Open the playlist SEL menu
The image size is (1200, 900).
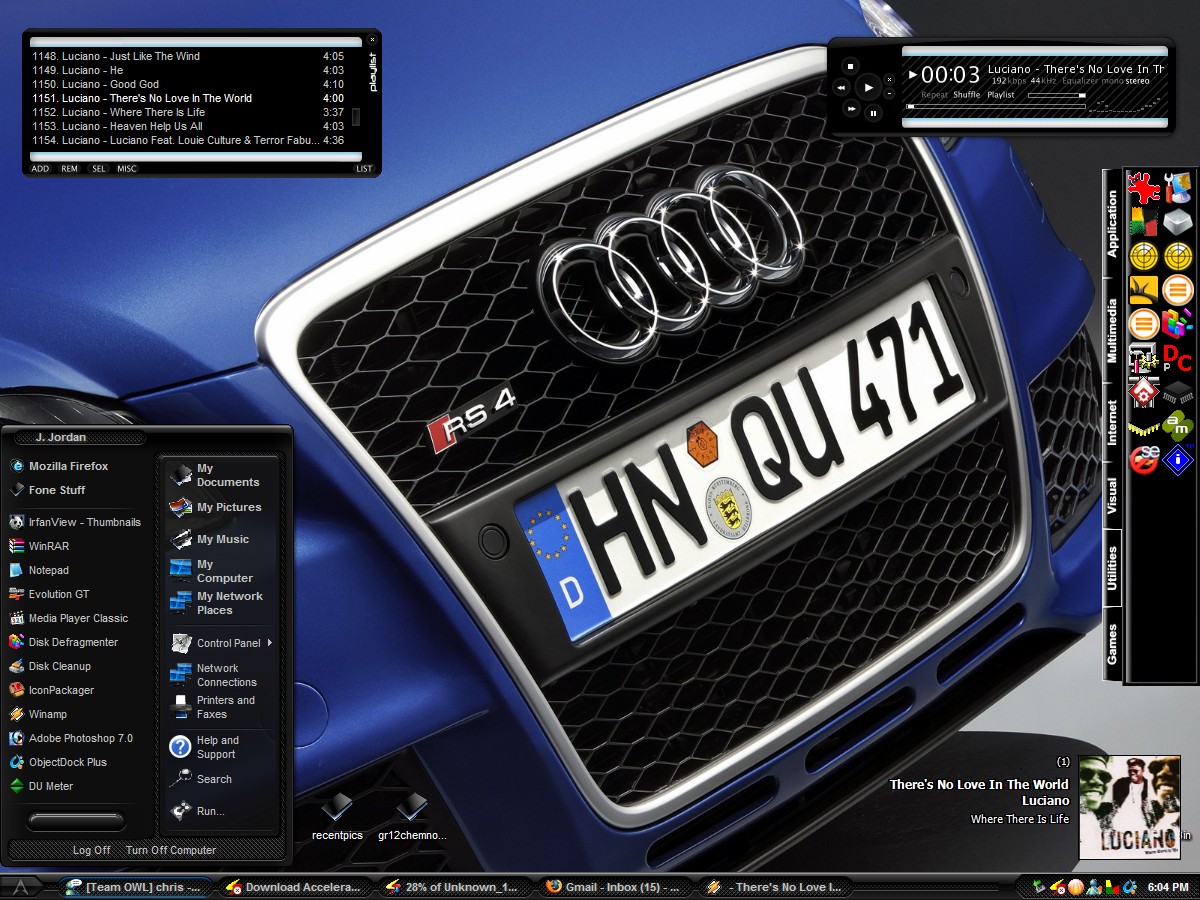[x=99, y=169]
